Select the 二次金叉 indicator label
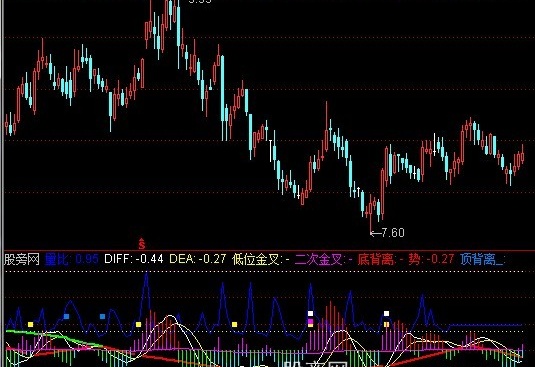Viewport: 535px width, 367px height. [324, 260]
